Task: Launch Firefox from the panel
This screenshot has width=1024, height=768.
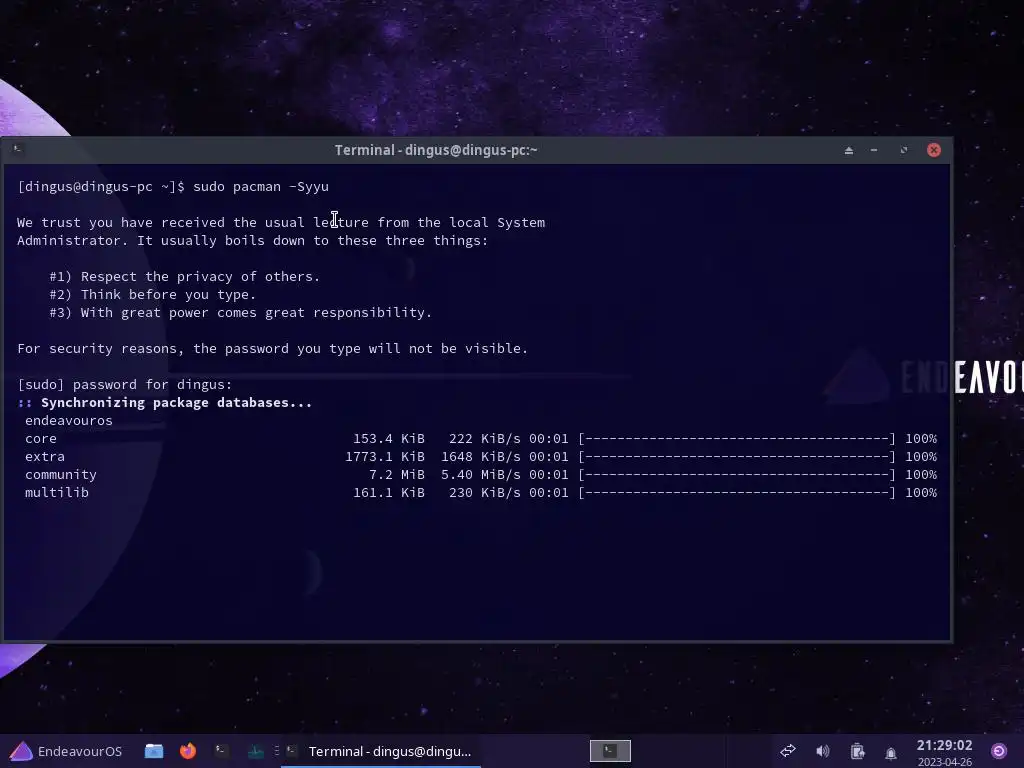Action: [x=188, y=751]
